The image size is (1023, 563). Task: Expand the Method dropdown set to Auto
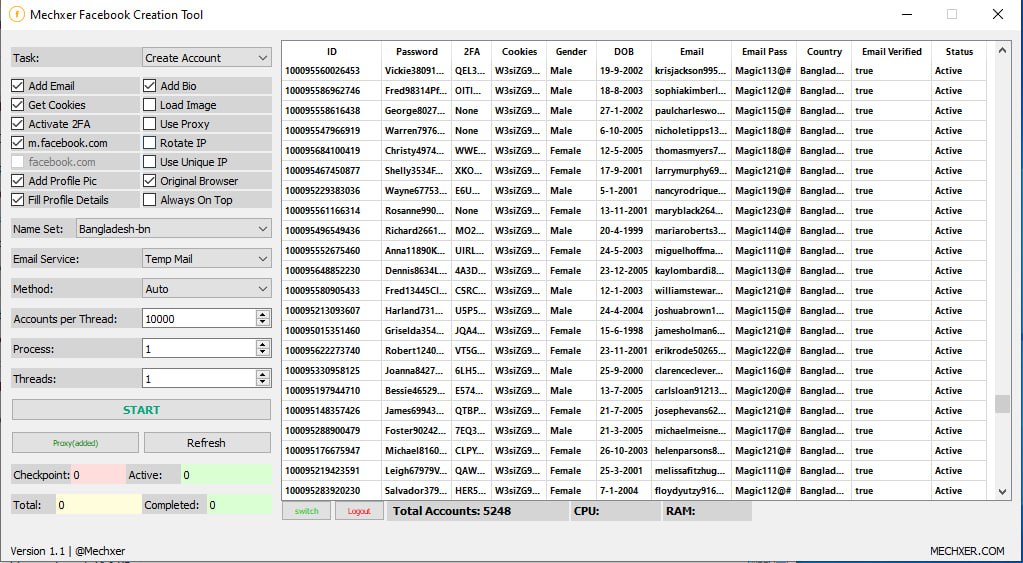point(206,289)
